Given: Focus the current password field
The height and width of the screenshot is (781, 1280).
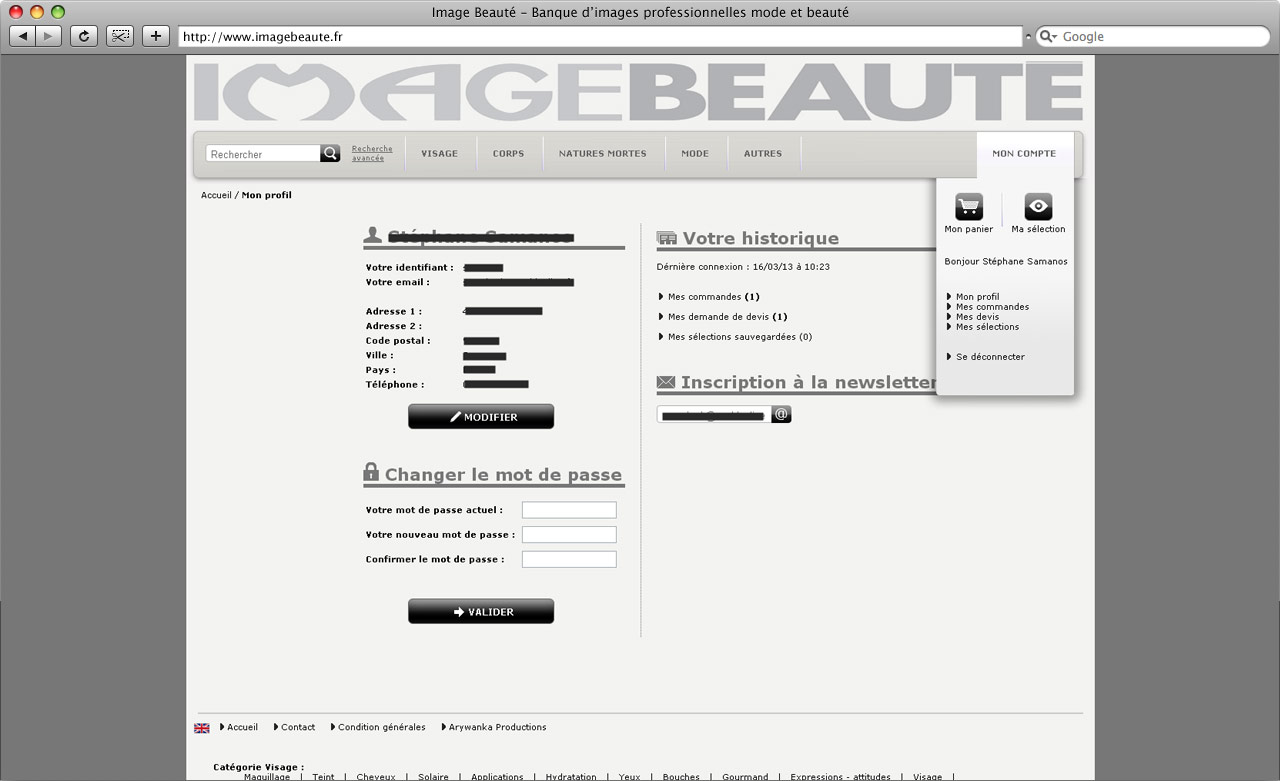Looking at the screenshot, I should [x=569, y=510].
